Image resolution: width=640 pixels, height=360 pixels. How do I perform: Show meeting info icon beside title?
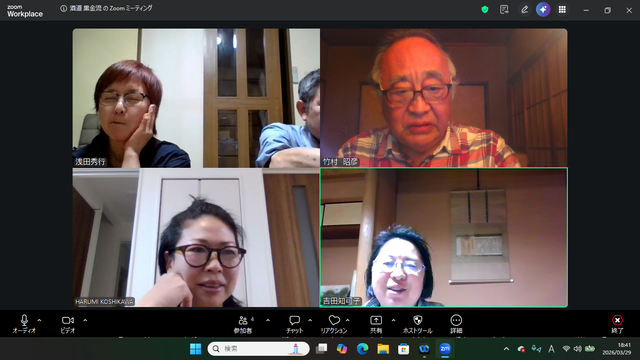[x=63, y=8]
